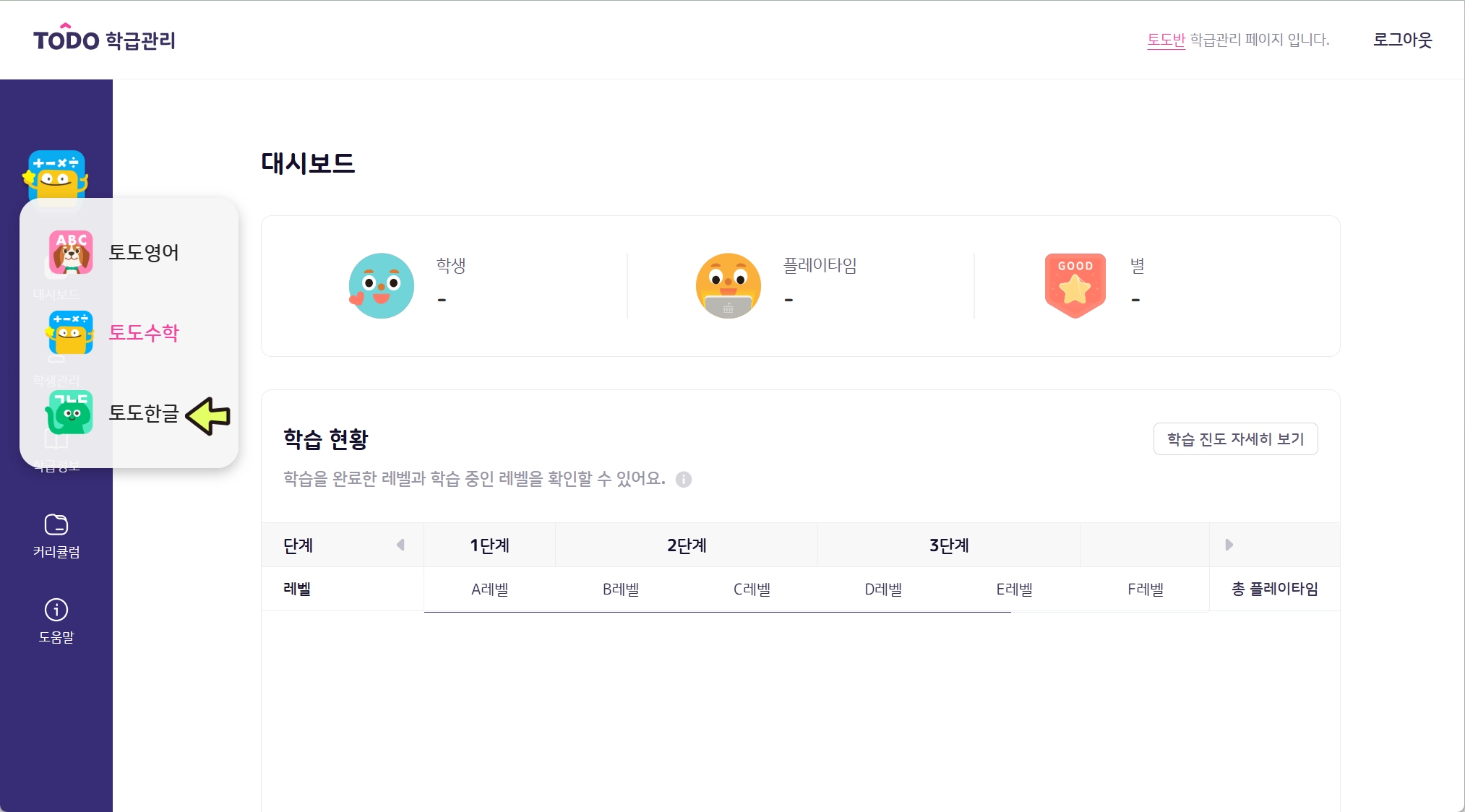Viewport: 1465px width, 812px height.
Task: Click the 토도한글 green character icon
Action: pos(71,413)
